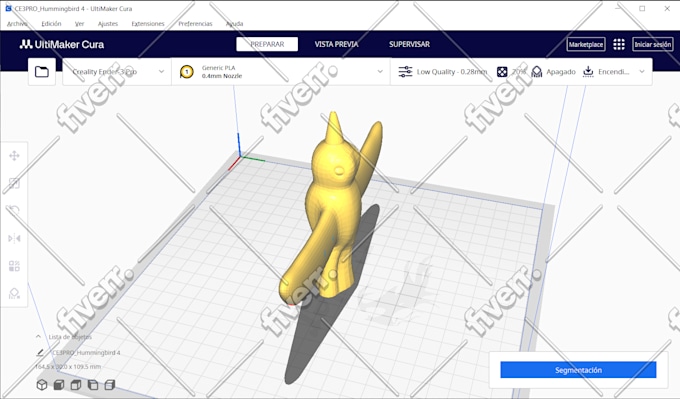
Task: Click the infill percentage icon
Action: click(x=502, y=72)
